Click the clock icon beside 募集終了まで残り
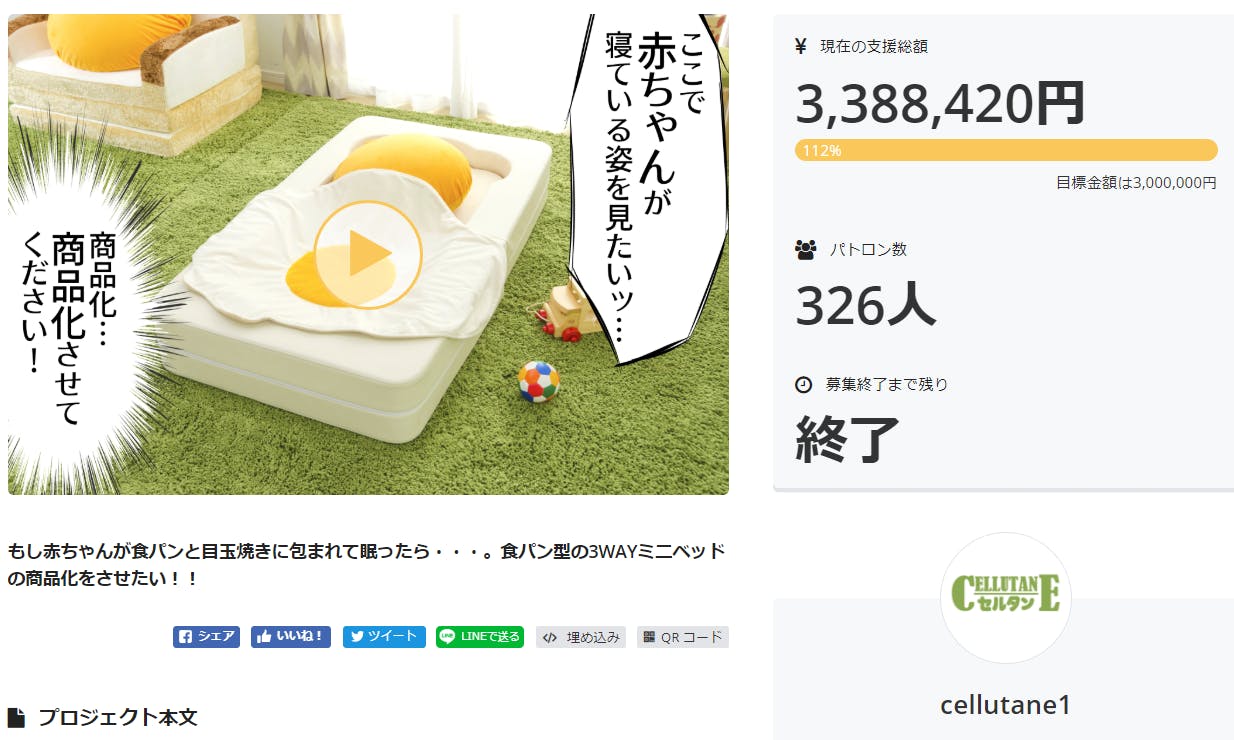Screen dimensions: 1234x740 [x=803, y=385]
